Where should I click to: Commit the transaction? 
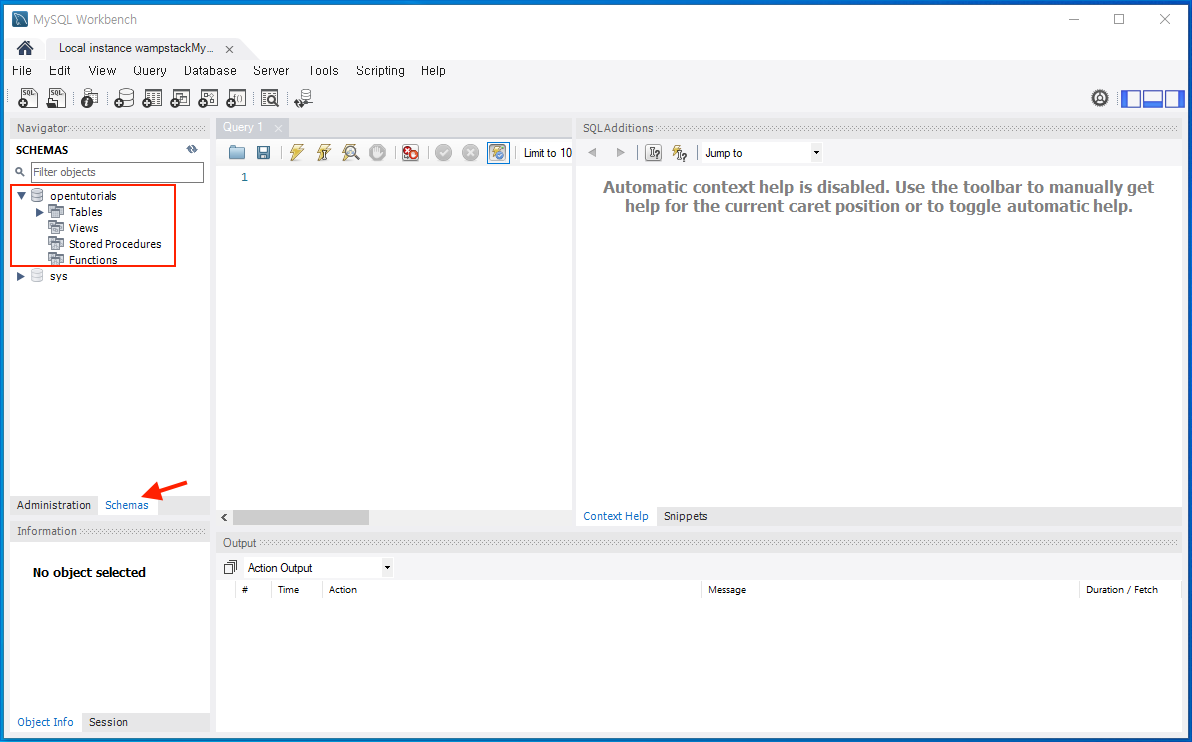[x=444, y=153]
